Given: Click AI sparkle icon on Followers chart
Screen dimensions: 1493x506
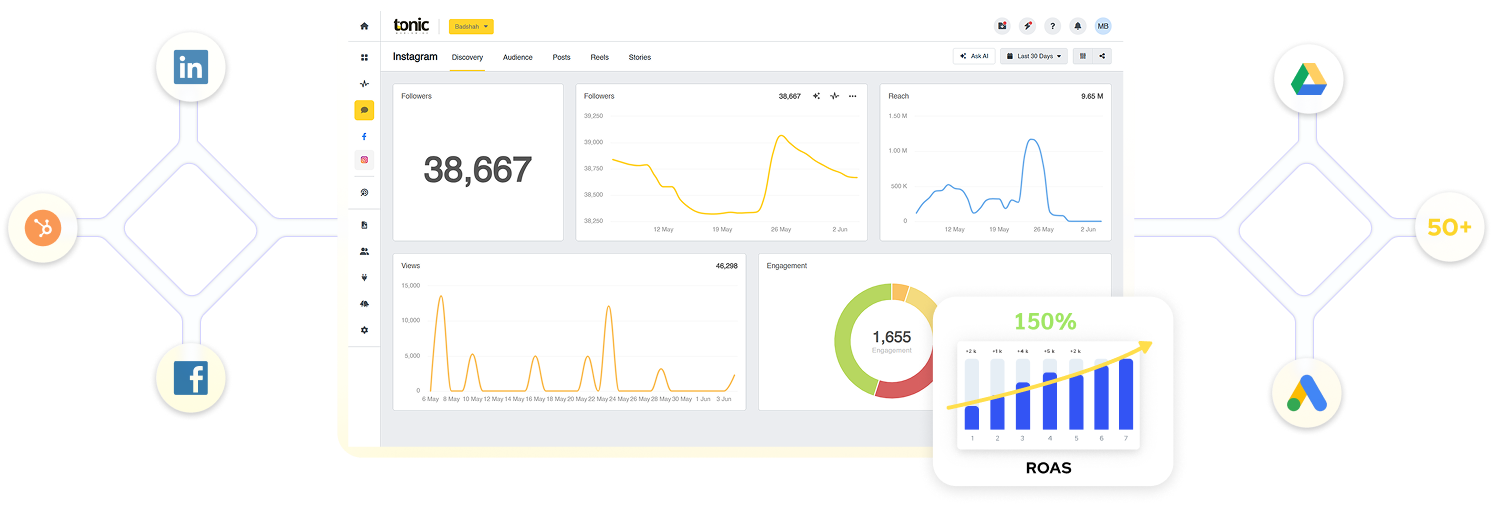Looking at the screenshot, I should (x=816, y=96).
